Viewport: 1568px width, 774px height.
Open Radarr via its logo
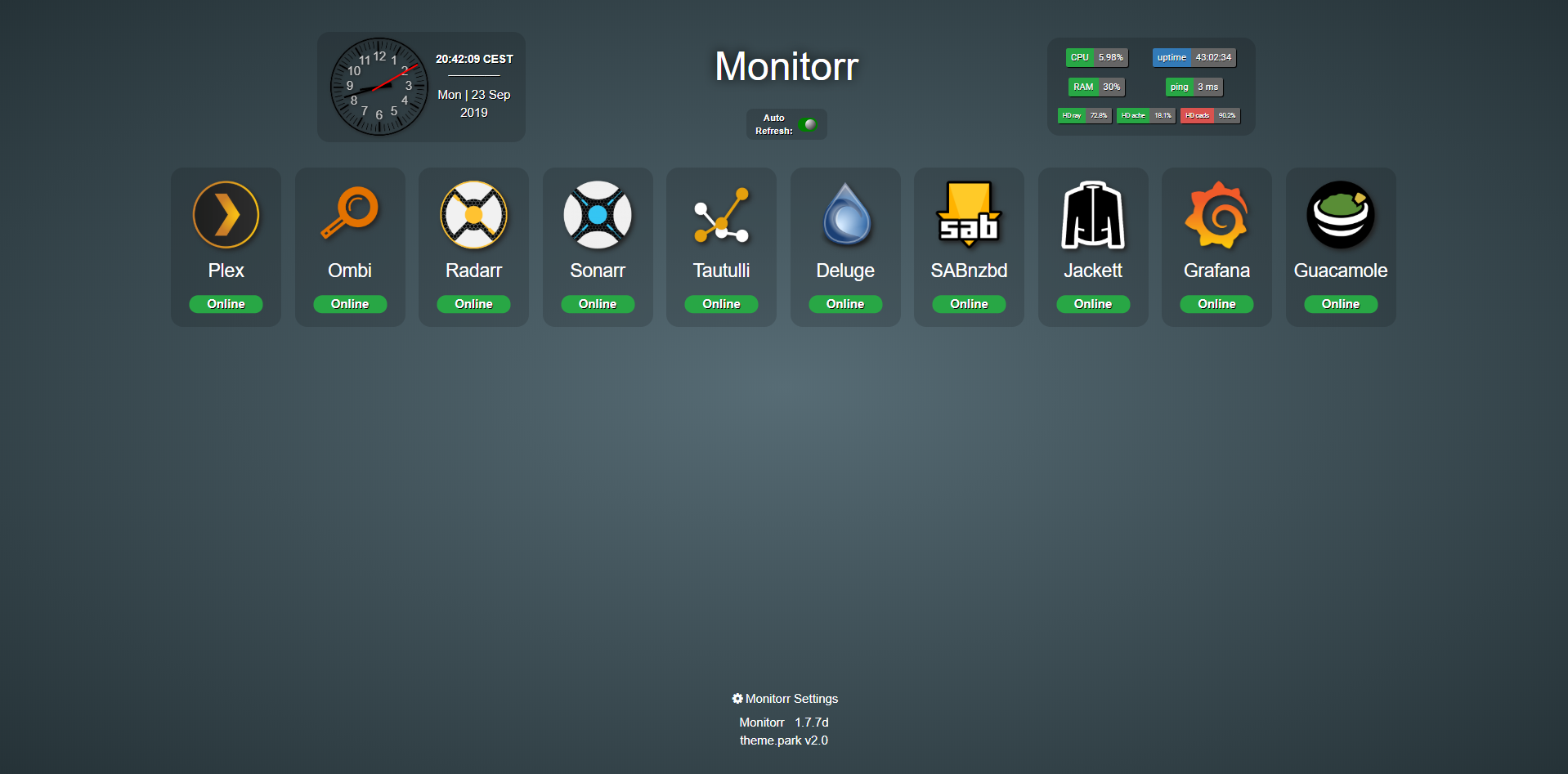pos(473,215)
